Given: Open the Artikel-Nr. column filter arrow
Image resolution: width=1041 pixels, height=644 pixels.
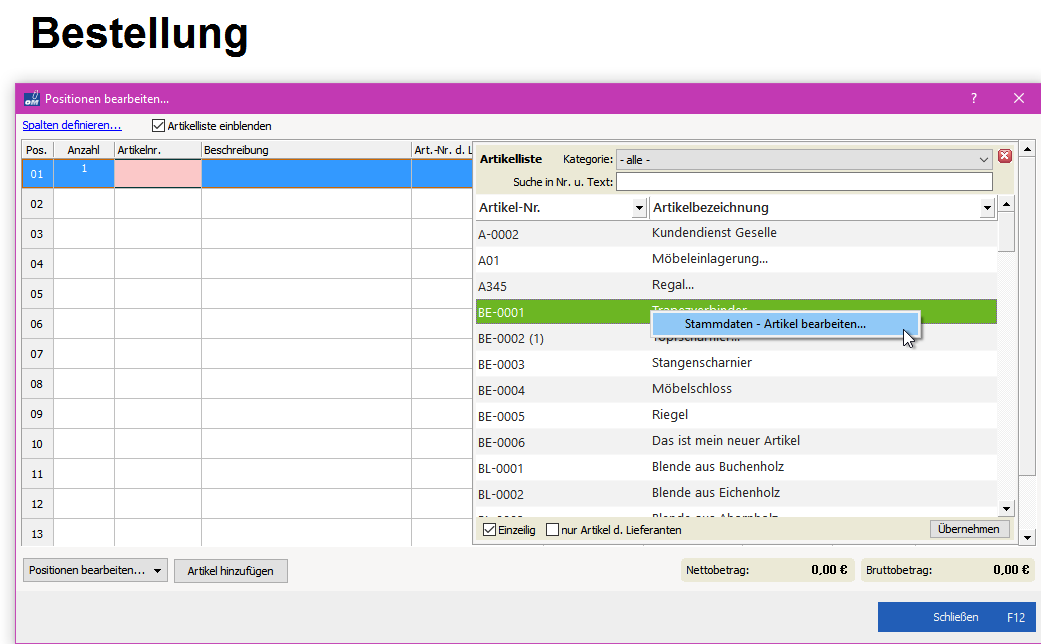Looking at the screenshot, I should [639, 208].
